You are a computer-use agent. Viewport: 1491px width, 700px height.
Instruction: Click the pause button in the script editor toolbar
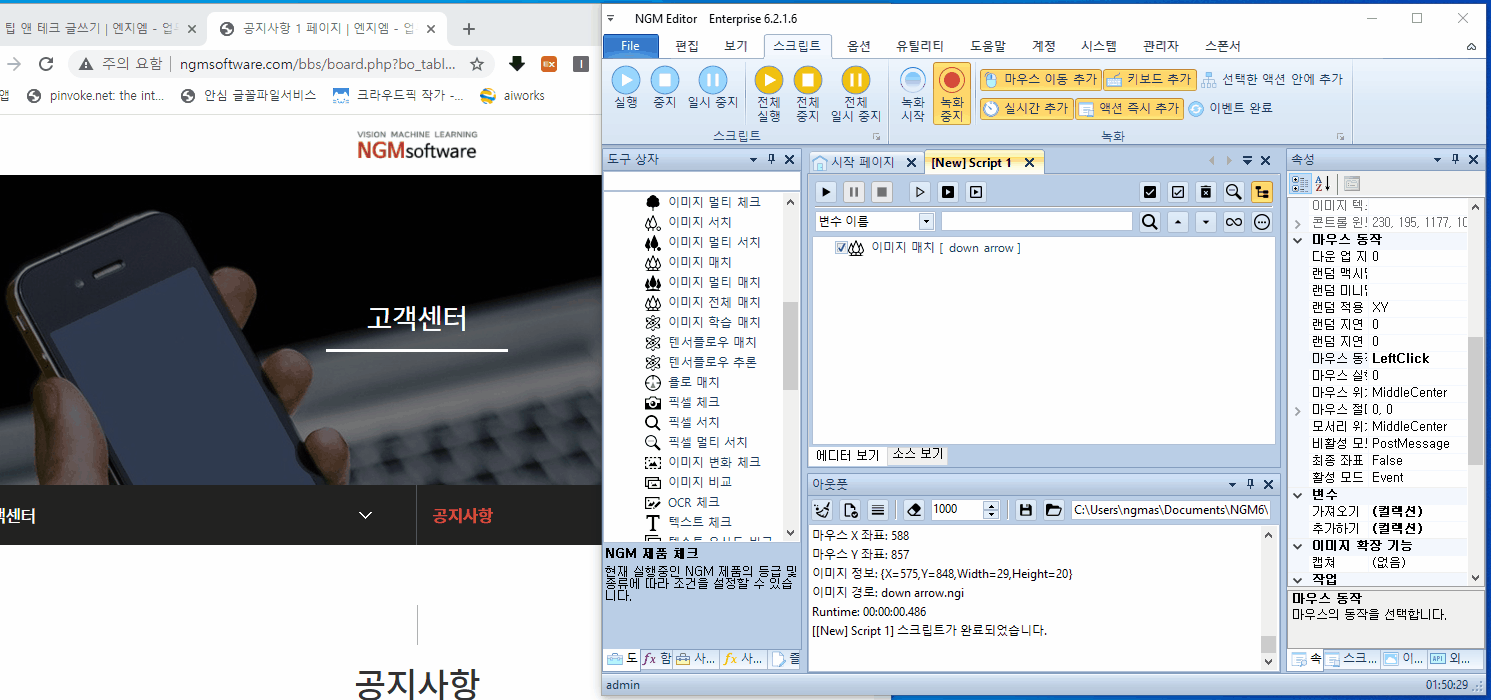[x=854, y=192]
